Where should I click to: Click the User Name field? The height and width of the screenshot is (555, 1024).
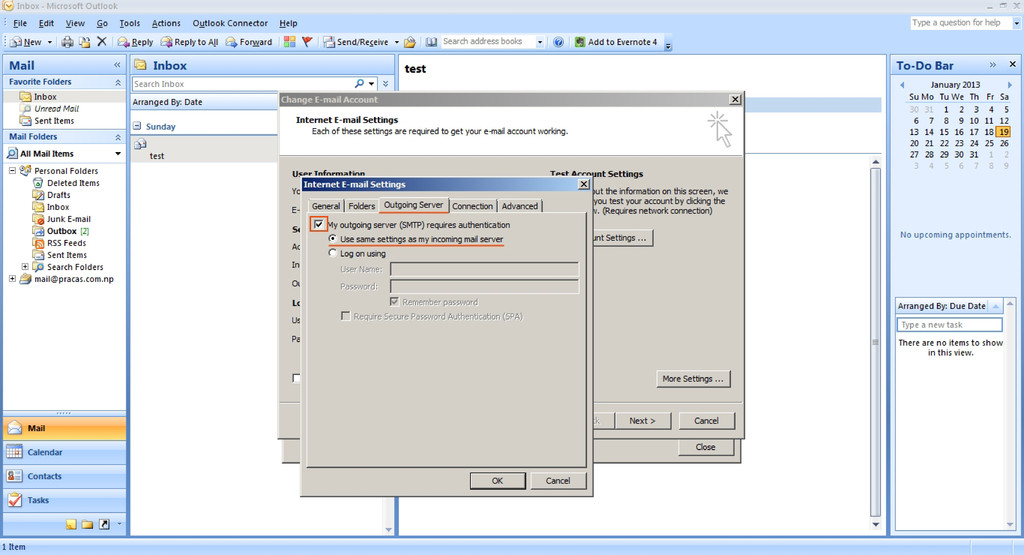(x=484, y=269)
